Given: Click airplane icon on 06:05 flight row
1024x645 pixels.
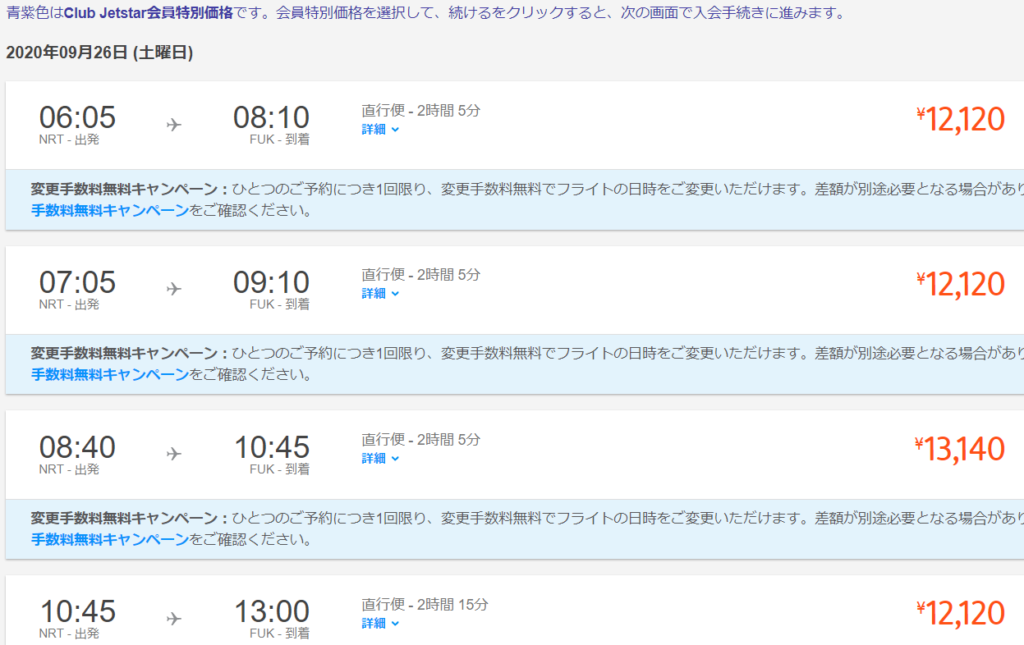Looking at the screenshot, I should pos(174,125).
